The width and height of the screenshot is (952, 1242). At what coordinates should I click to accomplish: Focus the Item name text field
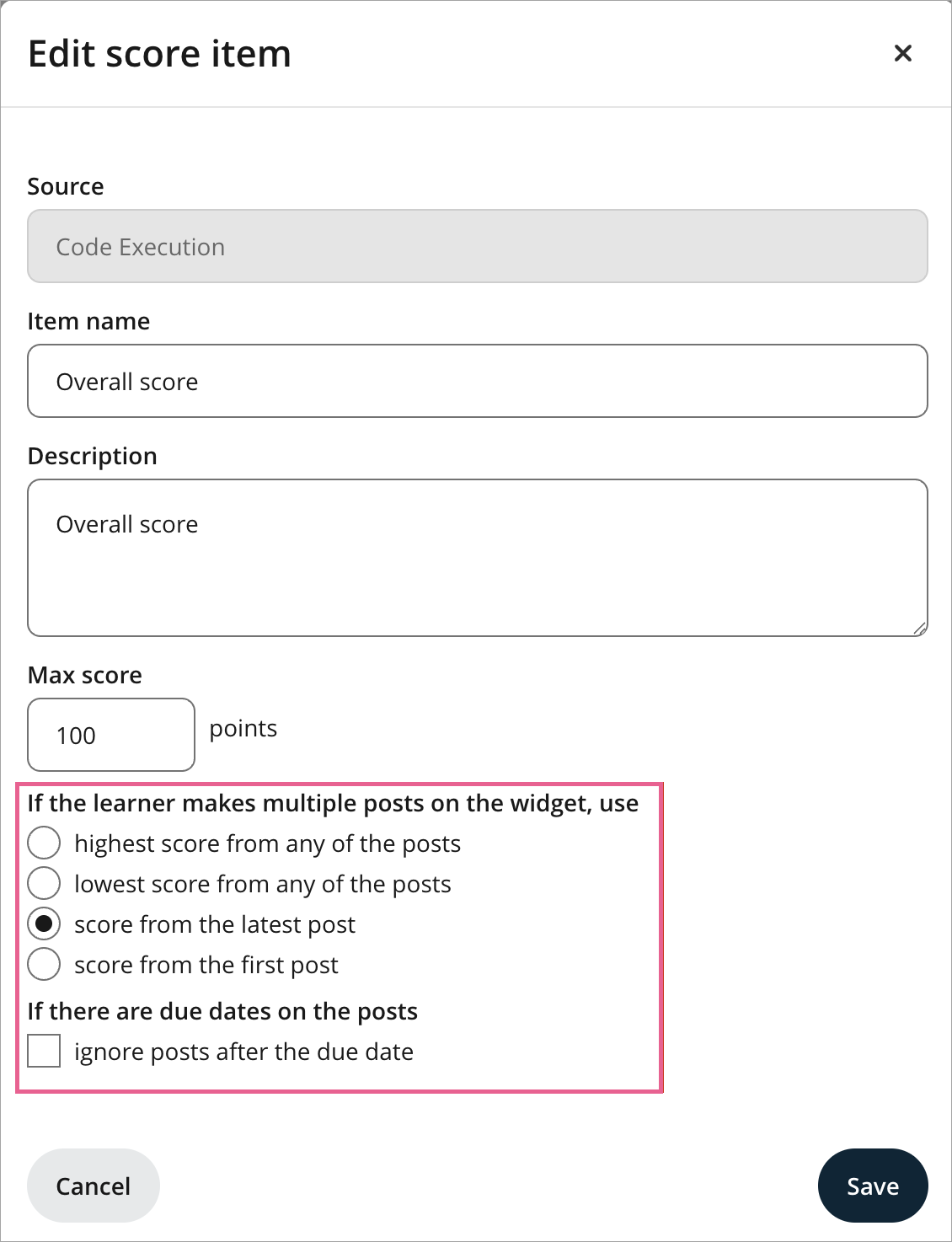(x=478, y=381)
